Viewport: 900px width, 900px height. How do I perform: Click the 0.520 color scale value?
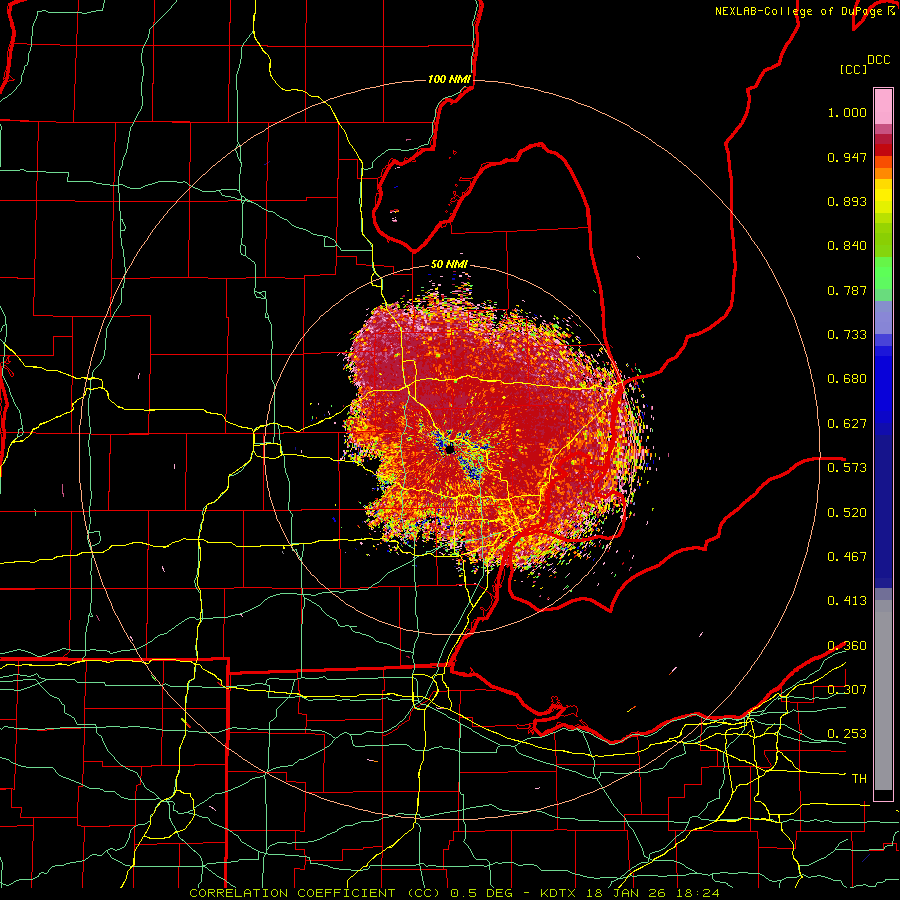[x=847, y=513]
